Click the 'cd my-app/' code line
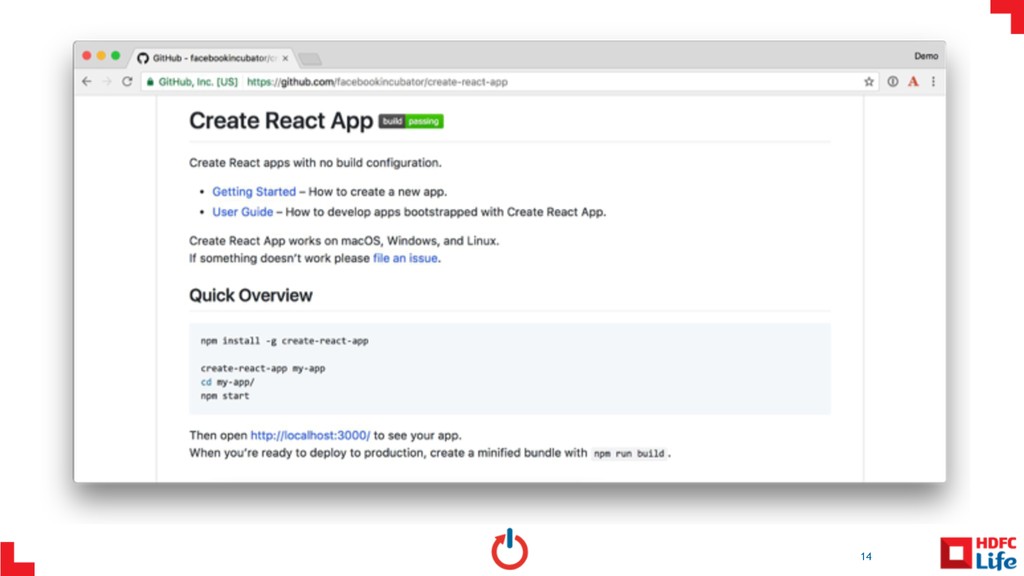 [x=227, y=382]
